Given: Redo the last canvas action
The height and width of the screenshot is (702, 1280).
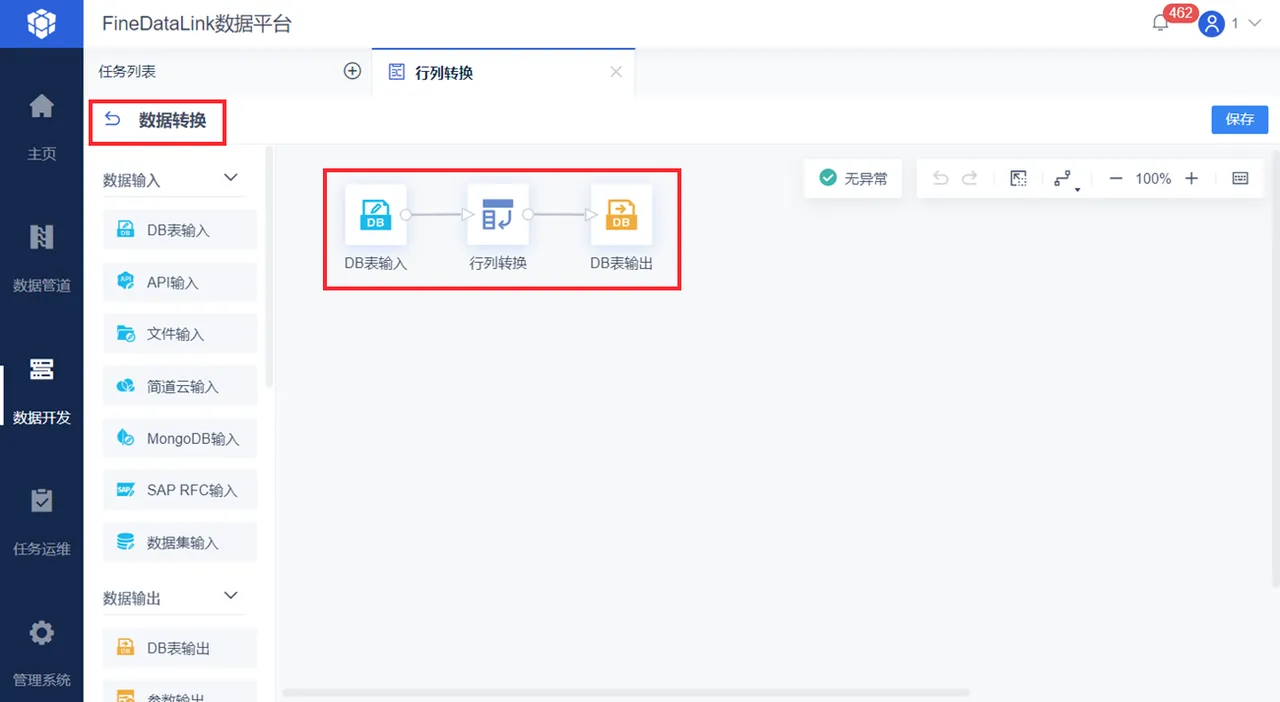Looking at the screenshot, I should point(969,178).
